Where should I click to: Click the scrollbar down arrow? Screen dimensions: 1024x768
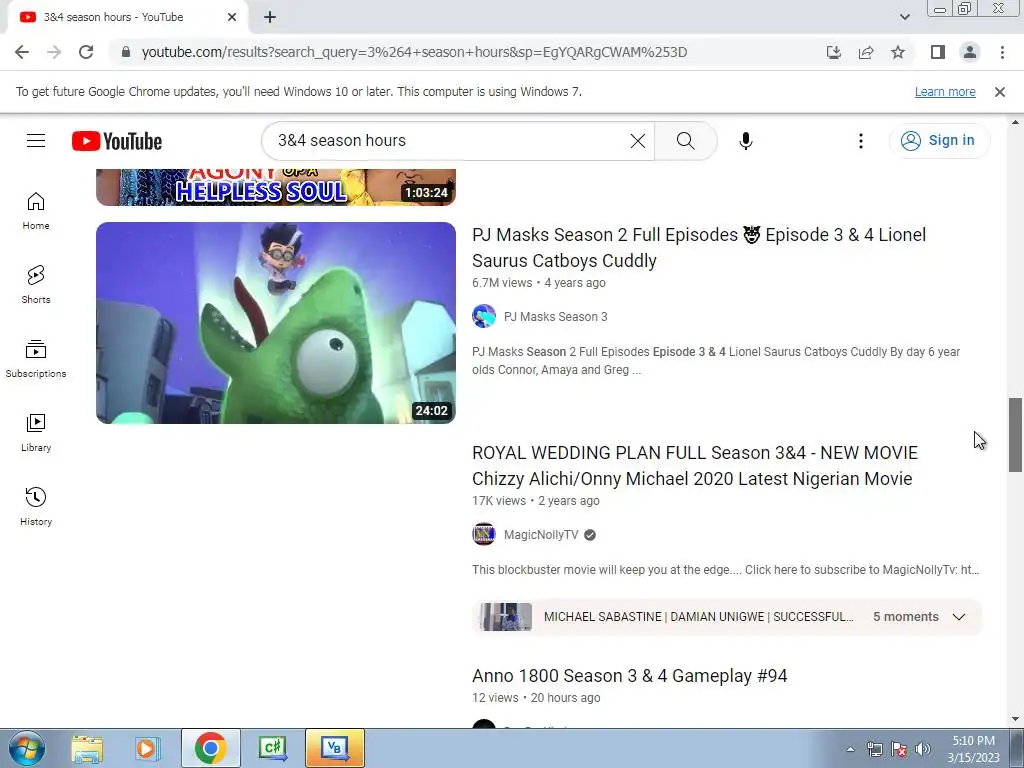click(1015, 720)
